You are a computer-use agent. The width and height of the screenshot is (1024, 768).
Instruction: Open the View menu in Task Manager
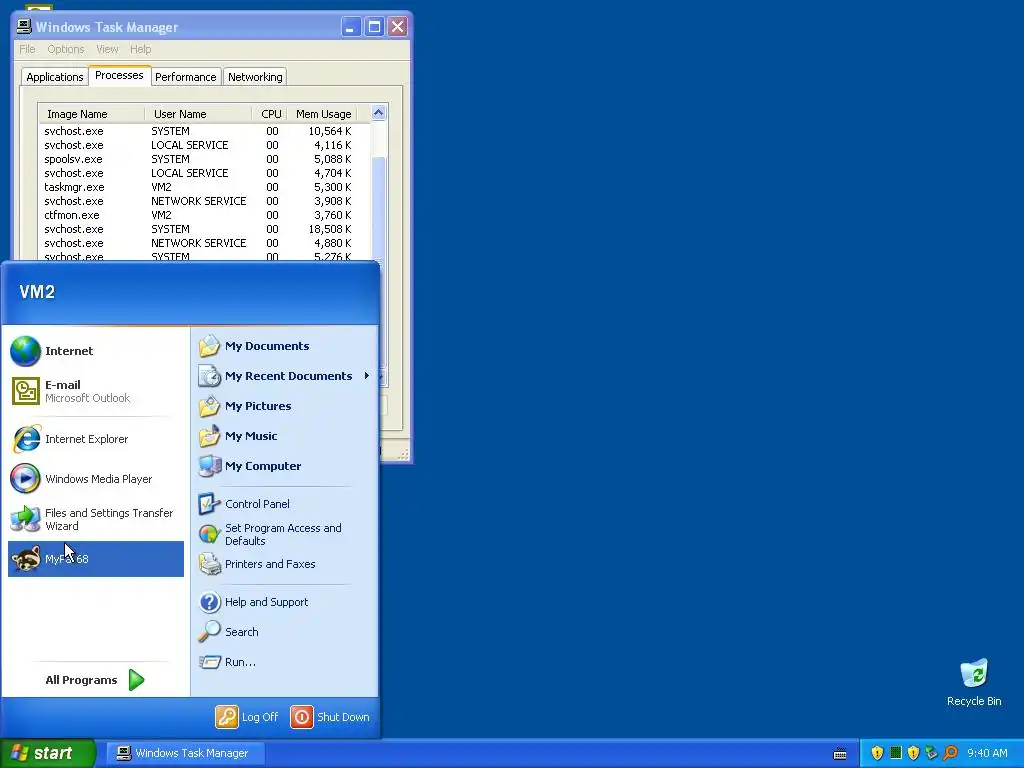(107, 49)
